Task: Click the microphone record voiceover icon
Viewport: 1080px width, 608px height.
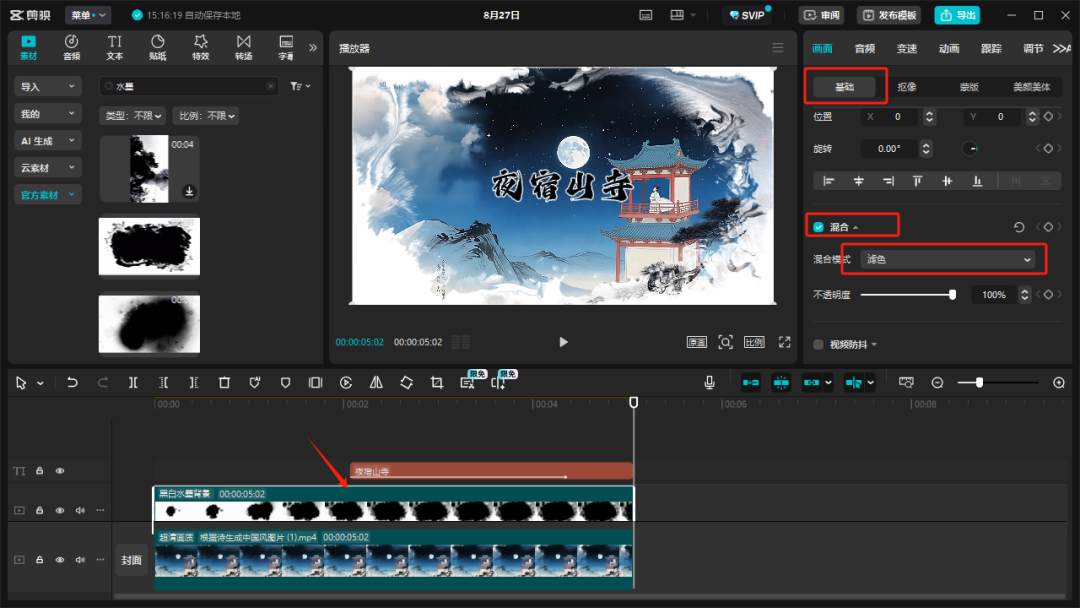Action: coord(709,382)
